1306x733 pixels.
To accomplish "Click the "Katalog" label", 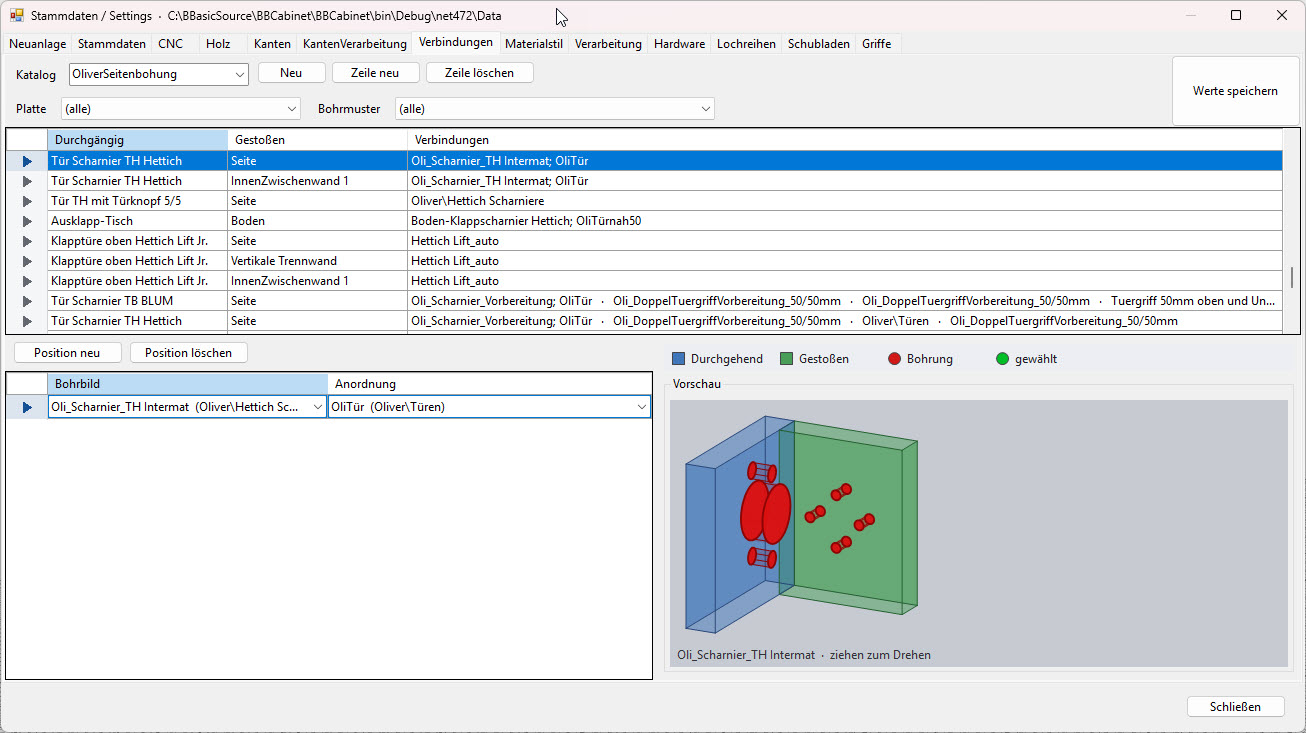I will click(x=36, y=75).
